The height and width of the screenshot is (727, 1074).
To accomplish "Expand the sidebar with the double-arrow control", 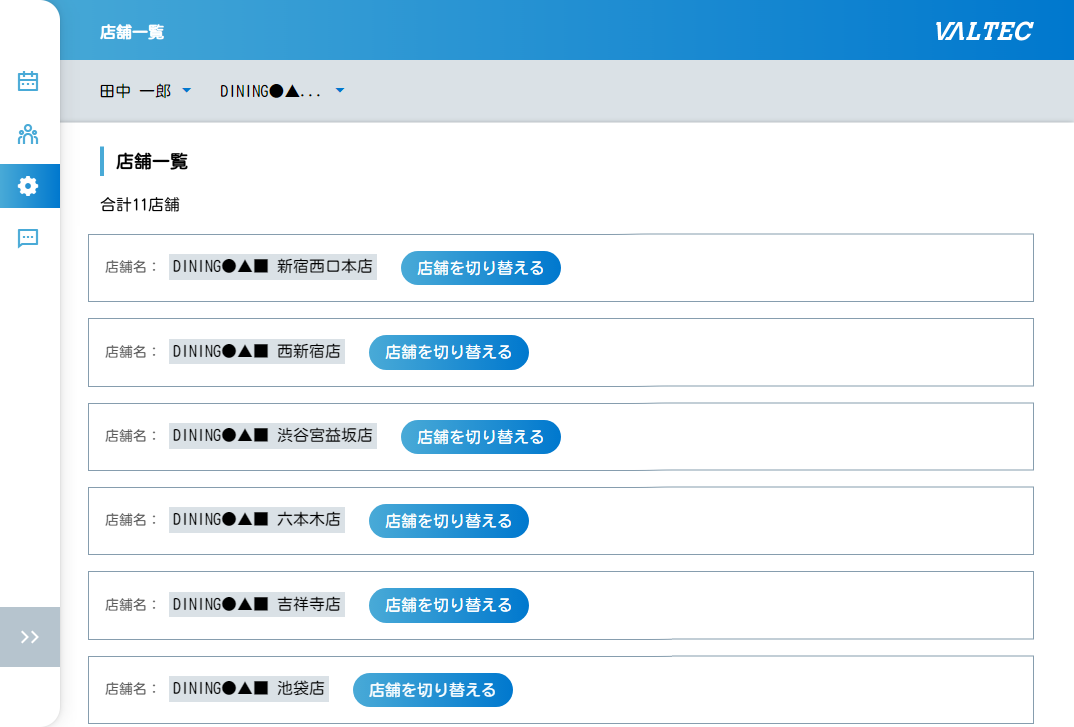I will [29, 636].
